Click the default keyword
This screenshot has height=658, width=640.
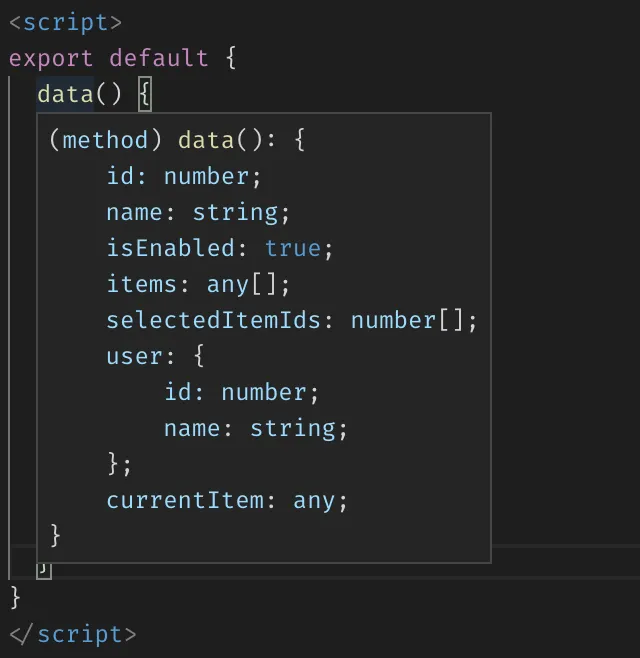pos(159,58)
